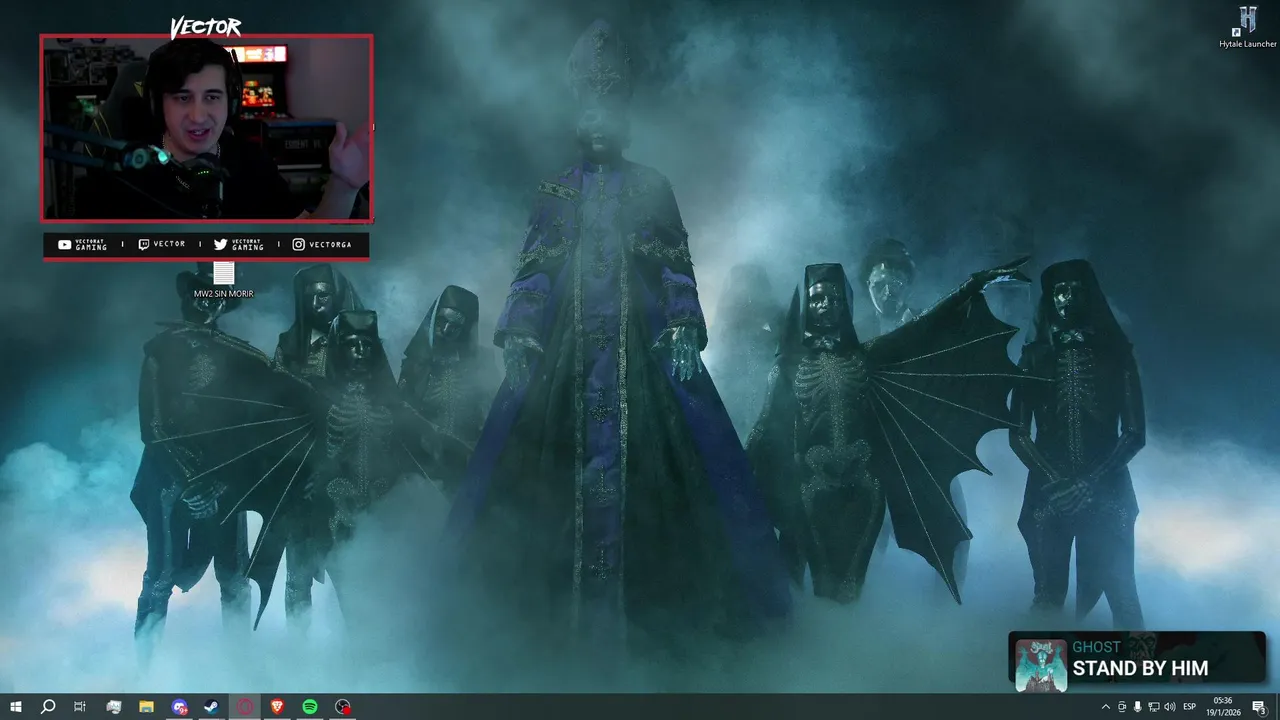Open Brave browser from the taskbar
The image size is (1280, 720).
277,707
